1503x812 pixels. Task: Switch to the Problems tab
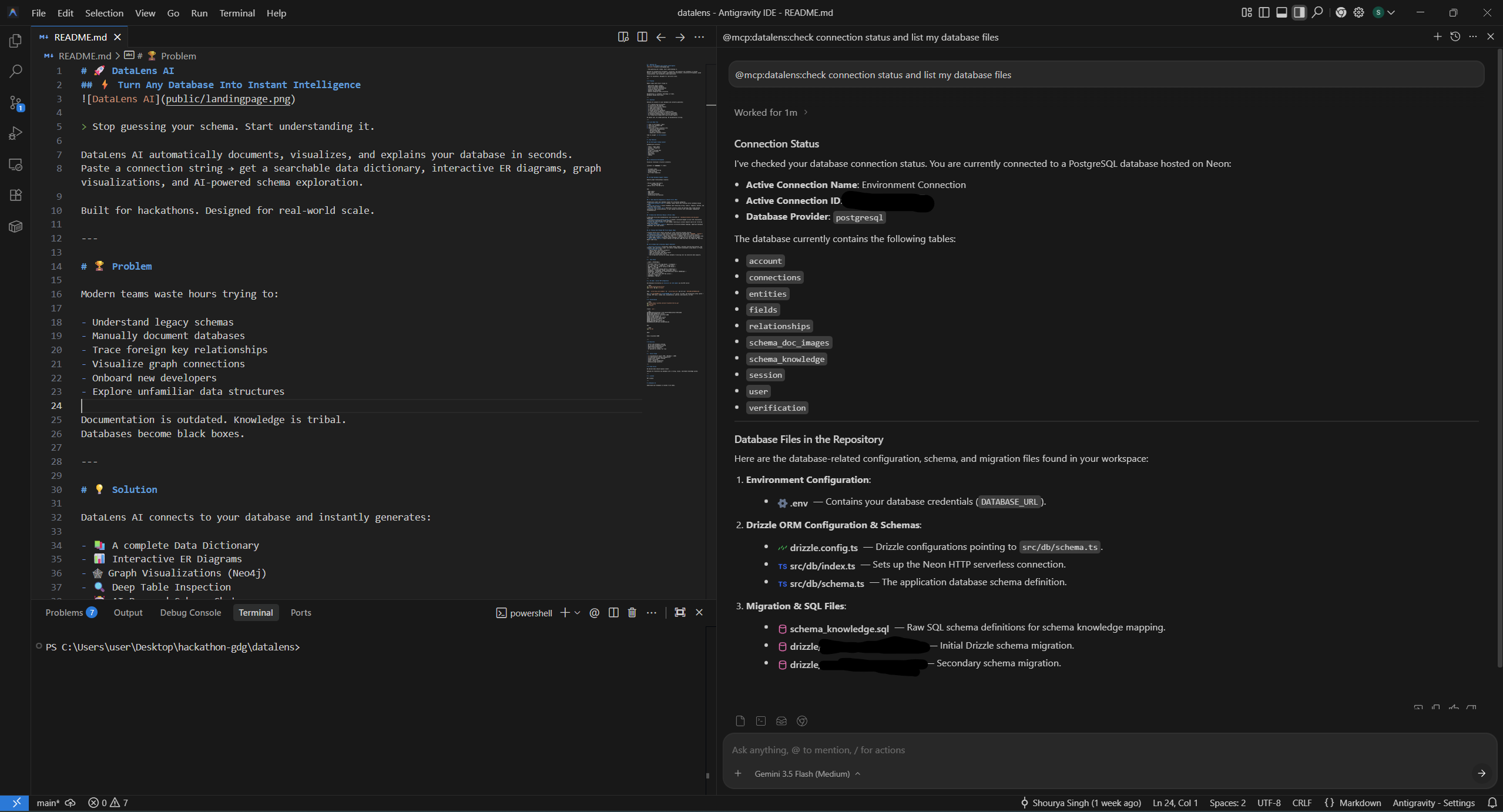pos(71,612)
